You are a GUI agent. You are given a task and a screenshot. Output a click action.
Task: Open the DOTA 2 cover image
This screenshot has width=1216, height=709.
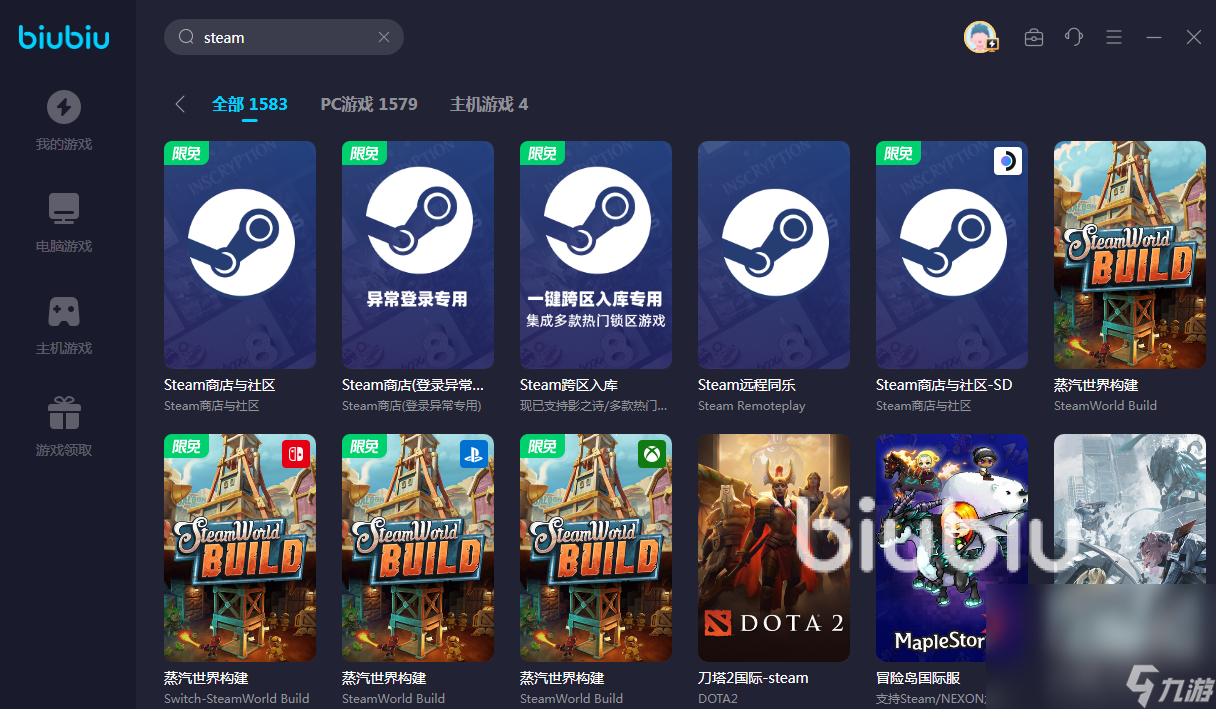774,548
